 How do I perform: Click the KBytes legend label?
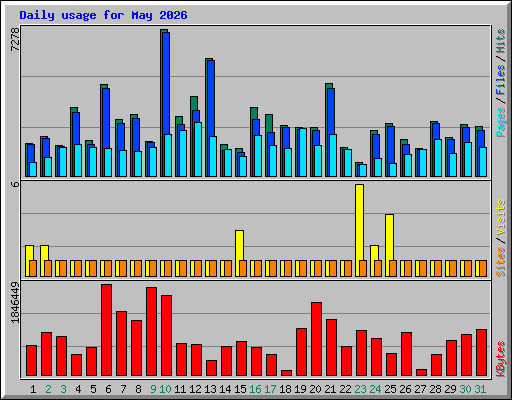500,359
